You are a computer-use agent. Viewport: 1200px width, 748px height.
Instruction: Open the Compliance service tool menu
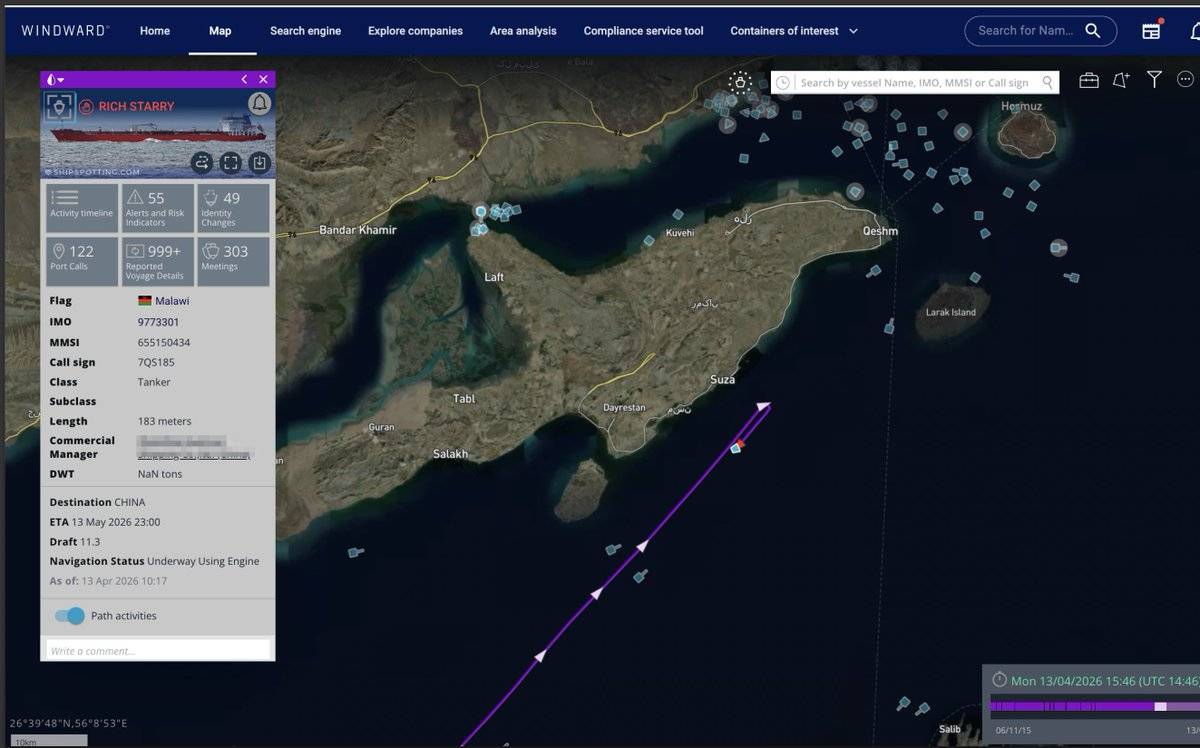[x=643, y=31]
